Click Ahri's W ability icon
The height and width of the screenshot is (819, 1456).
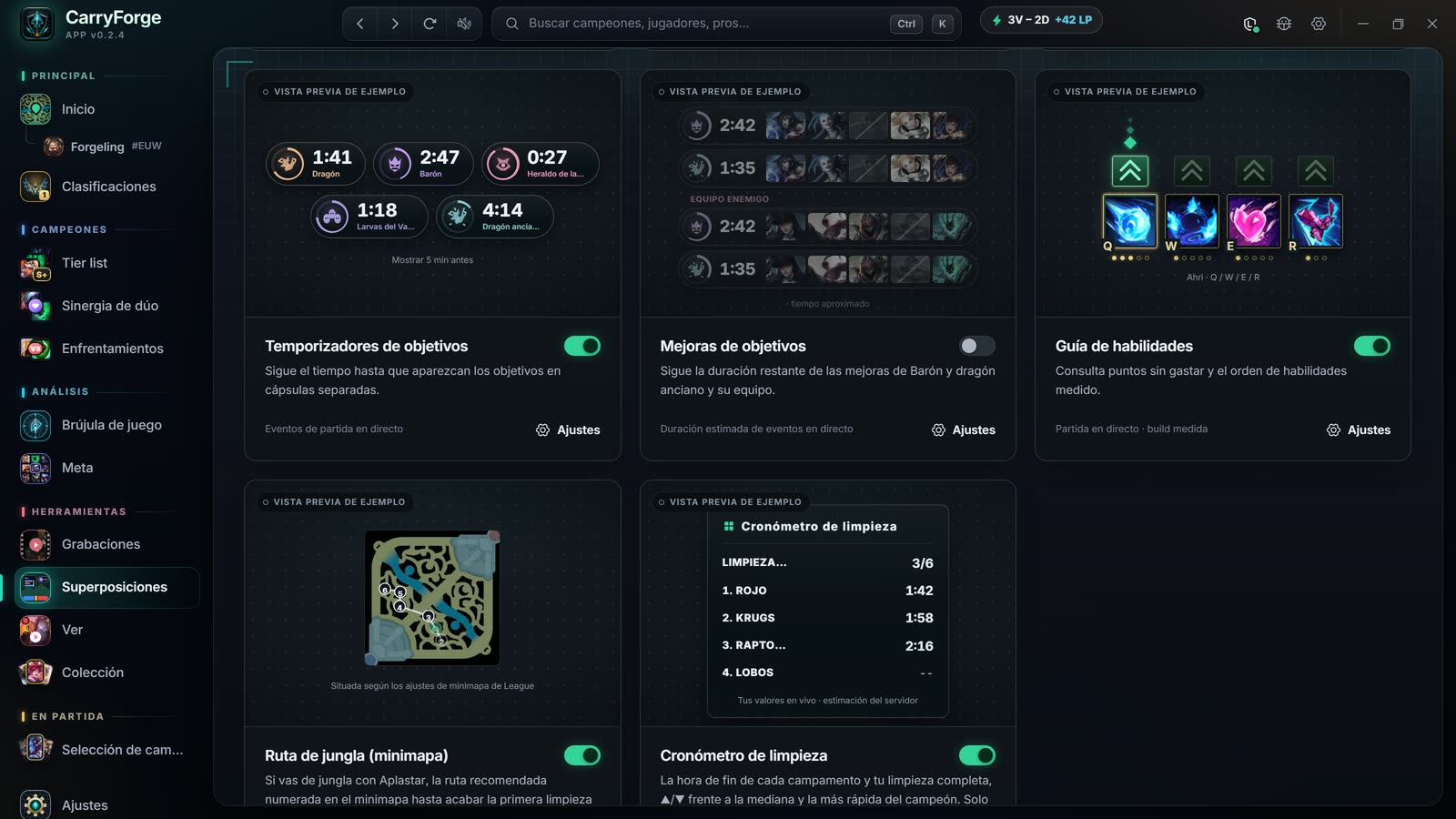[1192, 221]
